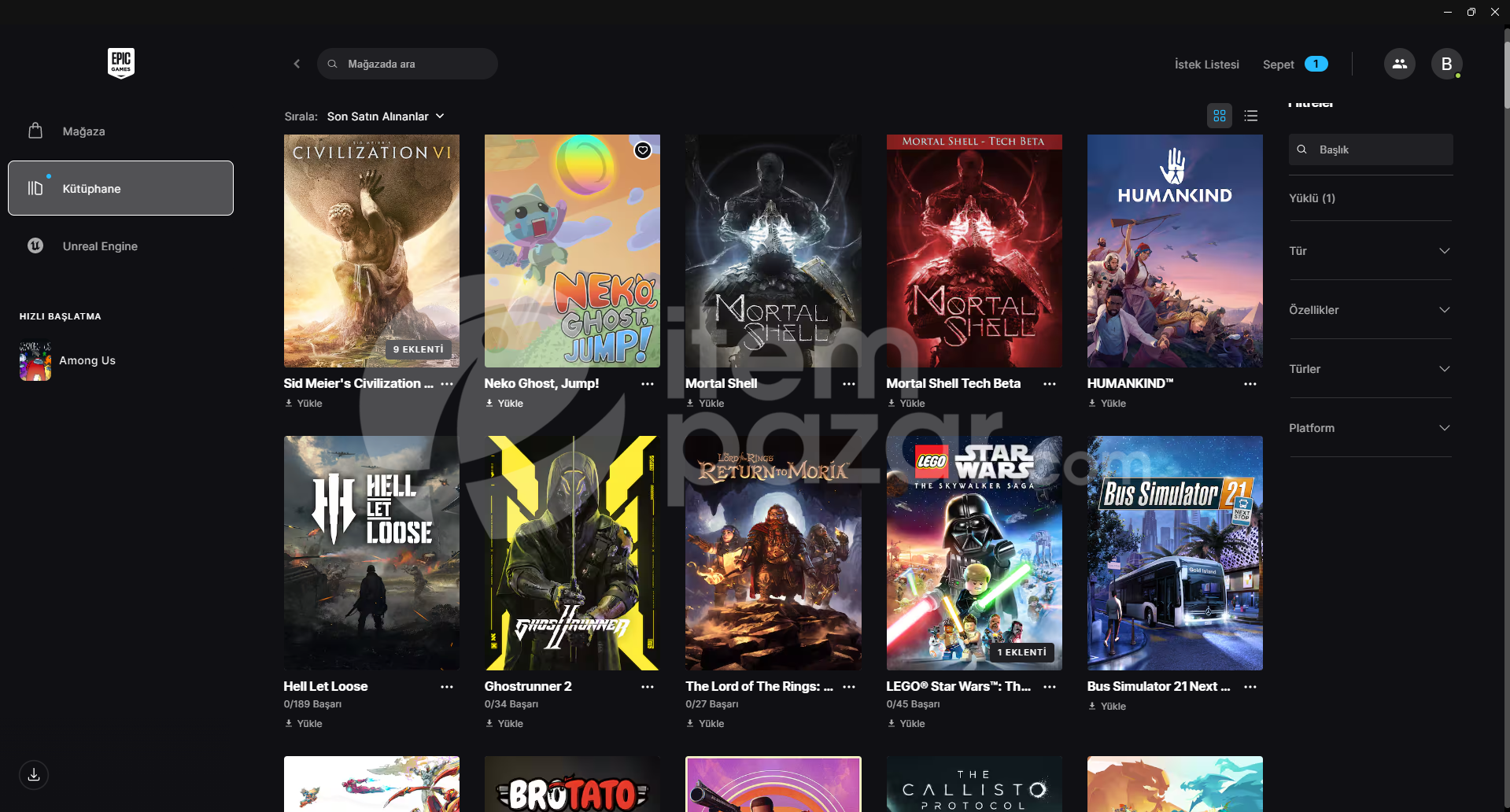This screenshot has height=812, width=1510.
Task: Click Yükle under Mortal Shell Tech Beta
Action: (906, 404)
